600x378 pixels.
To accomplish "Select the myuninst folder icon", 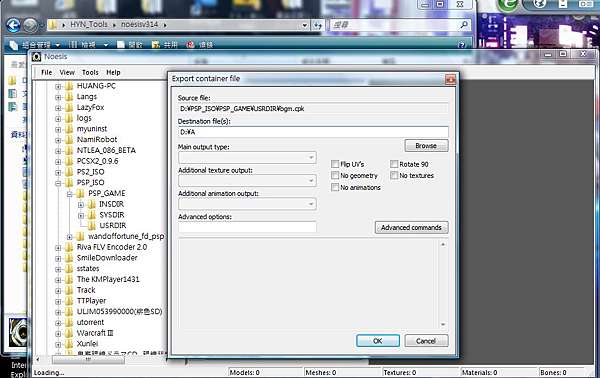I will pyautogui.click(x=69, y=129).
